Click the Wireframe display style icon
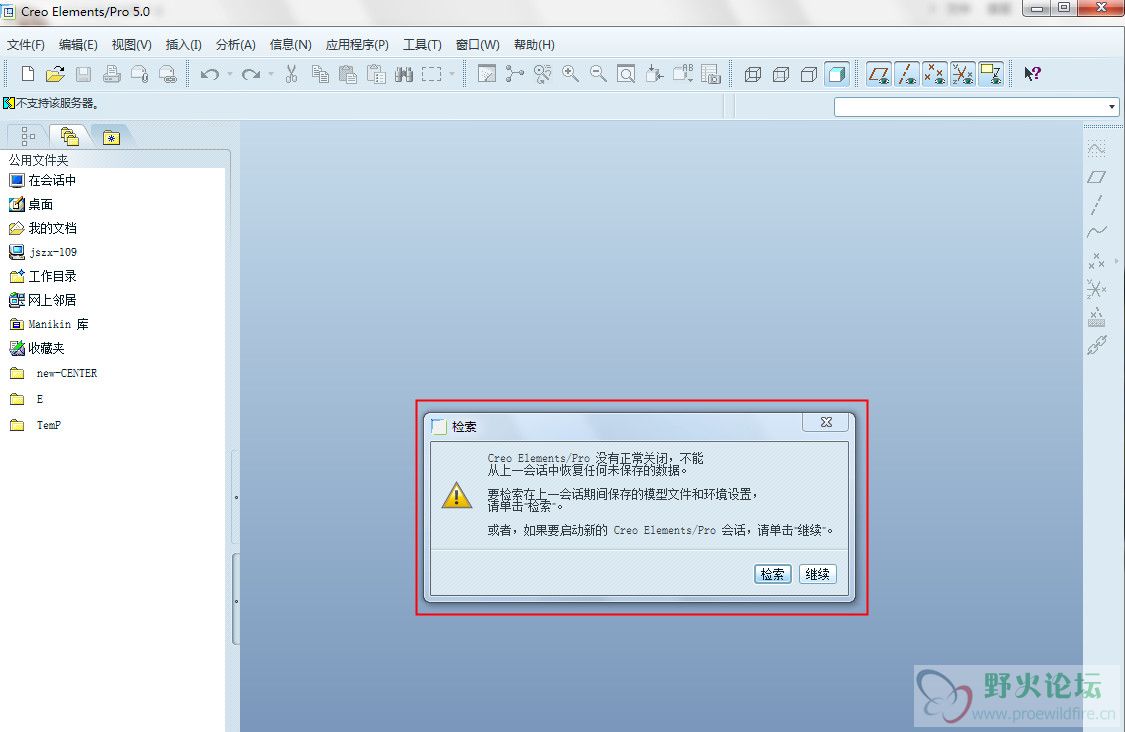The width and height of the screenshot is (1125, 732). pos(753,74)
